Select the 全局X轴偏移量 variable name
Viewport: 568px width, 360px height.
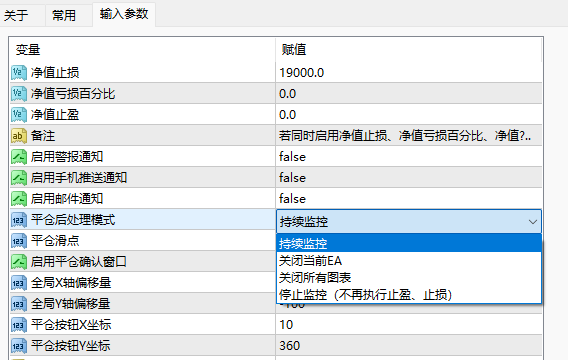pos(71,283)
